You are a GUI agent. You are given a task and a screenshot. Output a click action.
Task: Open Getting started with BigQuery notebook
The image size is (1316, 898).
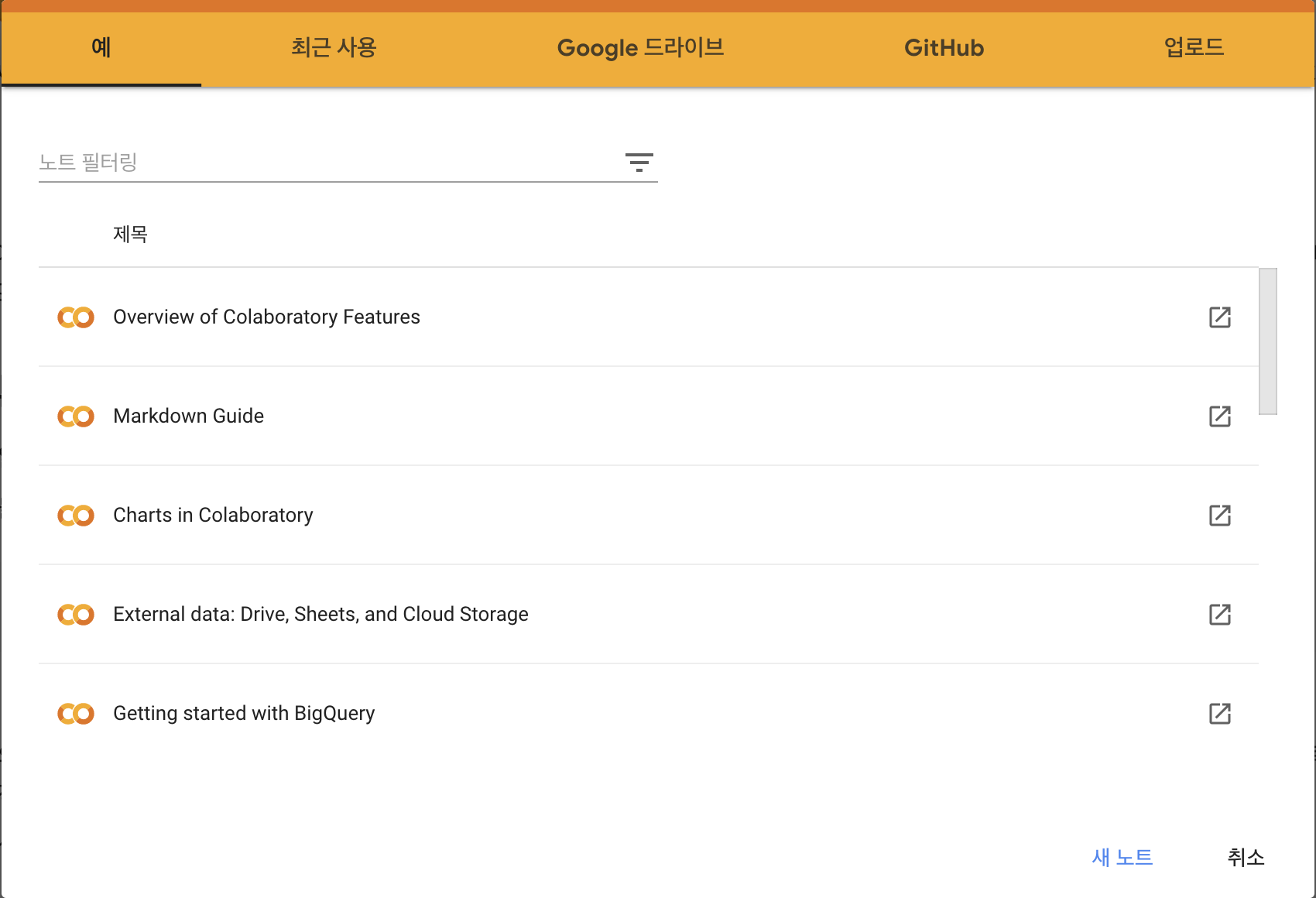pyautogui.click(x=244, y=713)
